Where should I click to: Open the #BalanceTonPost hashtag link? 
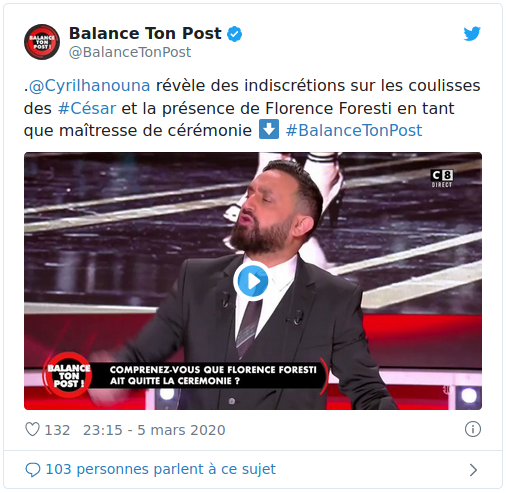click(x=354, y=130)
